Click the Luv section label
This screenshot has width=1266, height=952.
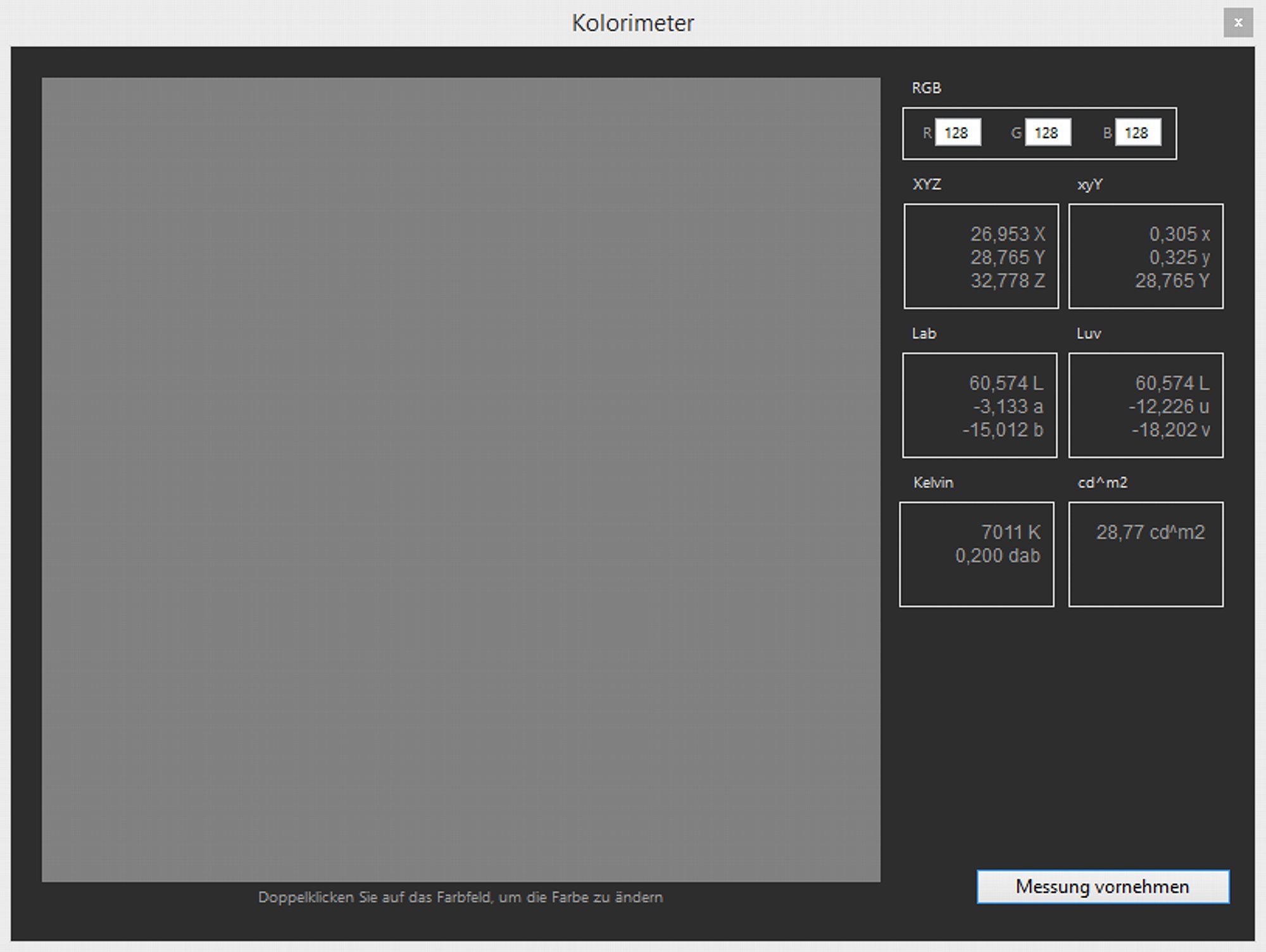tap(1089, 334)
